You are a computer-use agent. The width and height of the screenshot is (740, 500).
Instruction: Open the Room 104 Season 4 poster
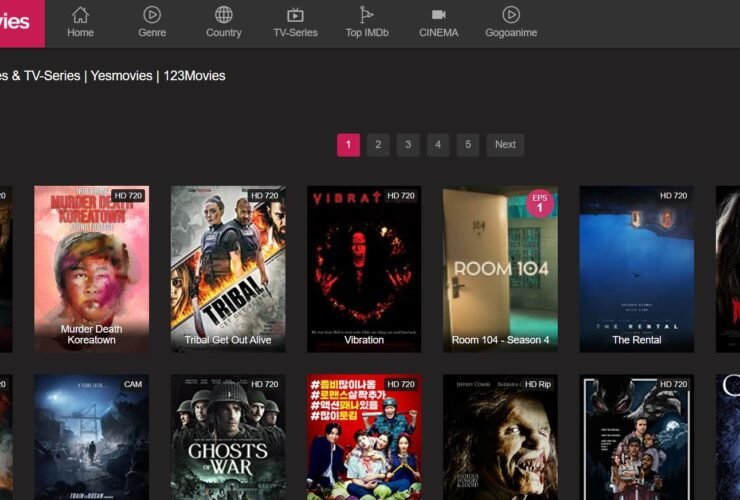coord(500,269)
